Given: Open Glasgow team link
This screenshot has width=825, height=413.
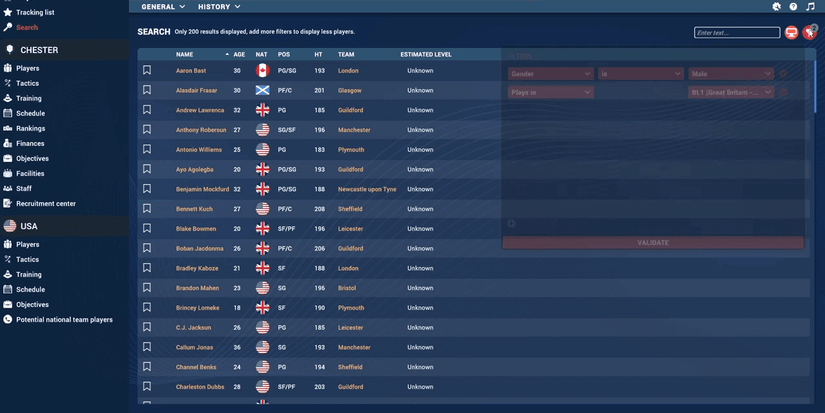Looking at the screenshot, I should coord(349,90).
